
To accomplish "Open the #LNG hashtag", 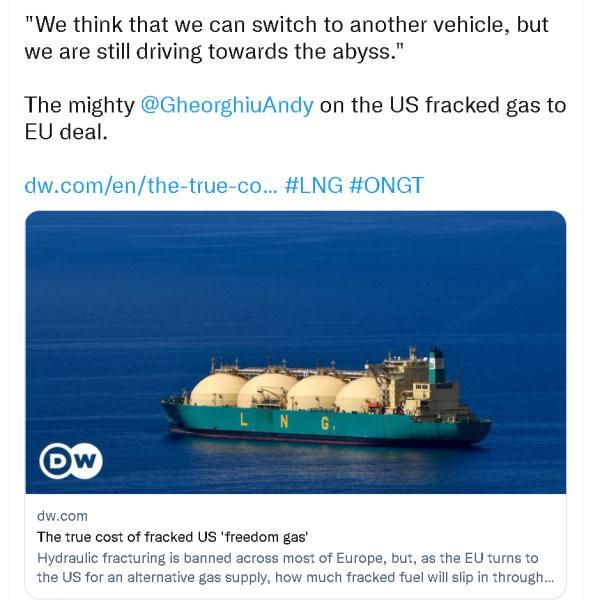I will click(314, 185).
